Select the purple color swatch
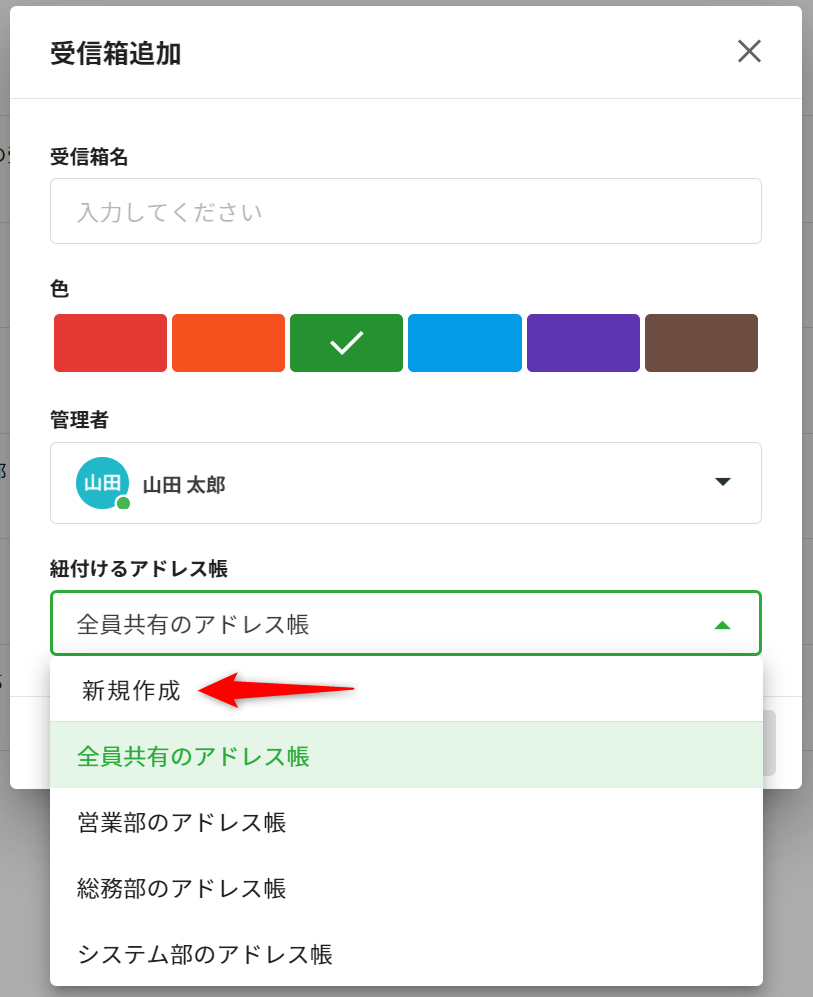813x997 pixels. tap(583, 343)
